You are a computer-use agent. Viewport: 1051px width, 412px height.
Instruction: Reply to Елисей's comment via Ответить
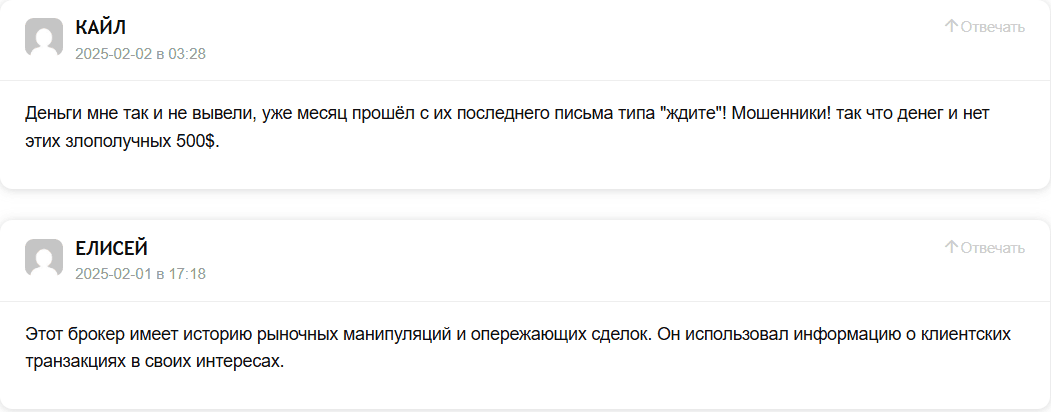point(992,248)
